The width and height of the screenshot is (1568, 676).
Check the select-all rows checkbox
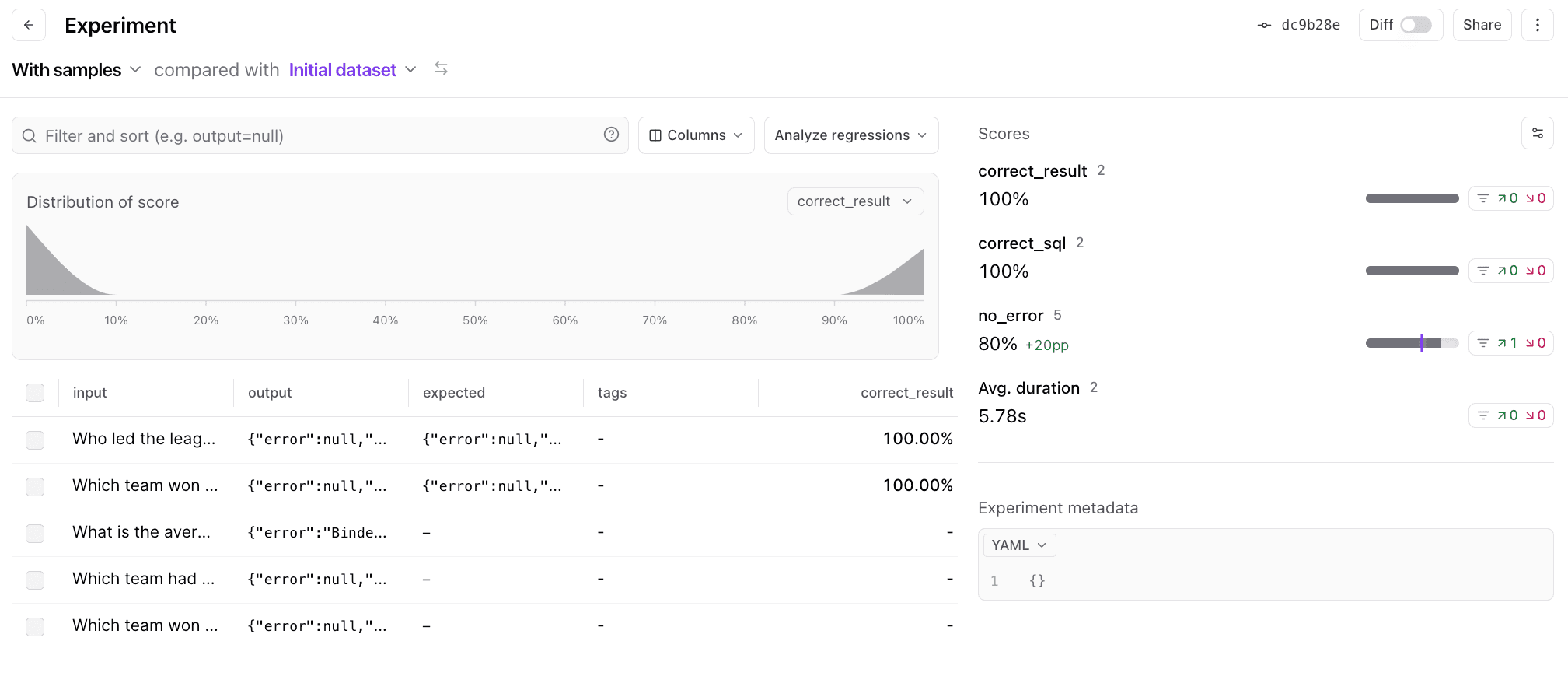pos(35,393)
